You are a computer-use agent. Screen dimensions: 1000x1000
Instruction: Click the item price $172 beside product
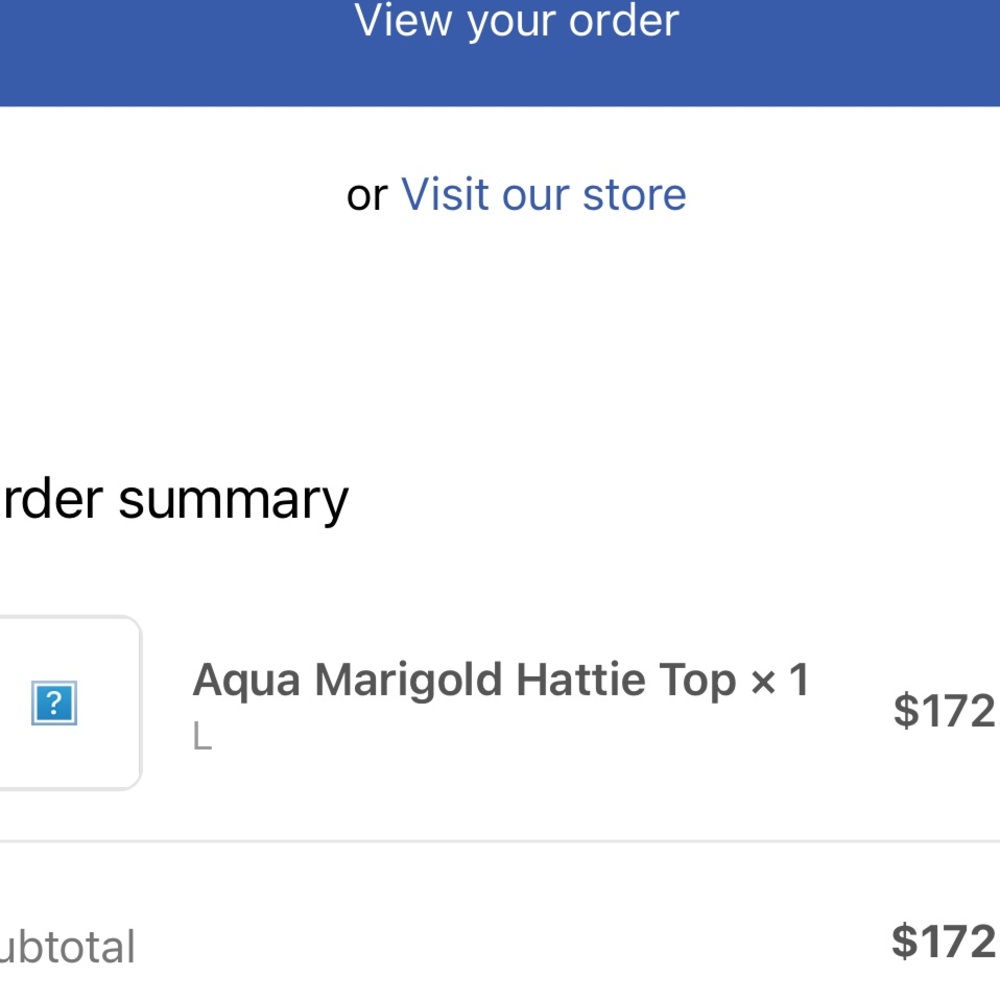(x=945, y=710)
